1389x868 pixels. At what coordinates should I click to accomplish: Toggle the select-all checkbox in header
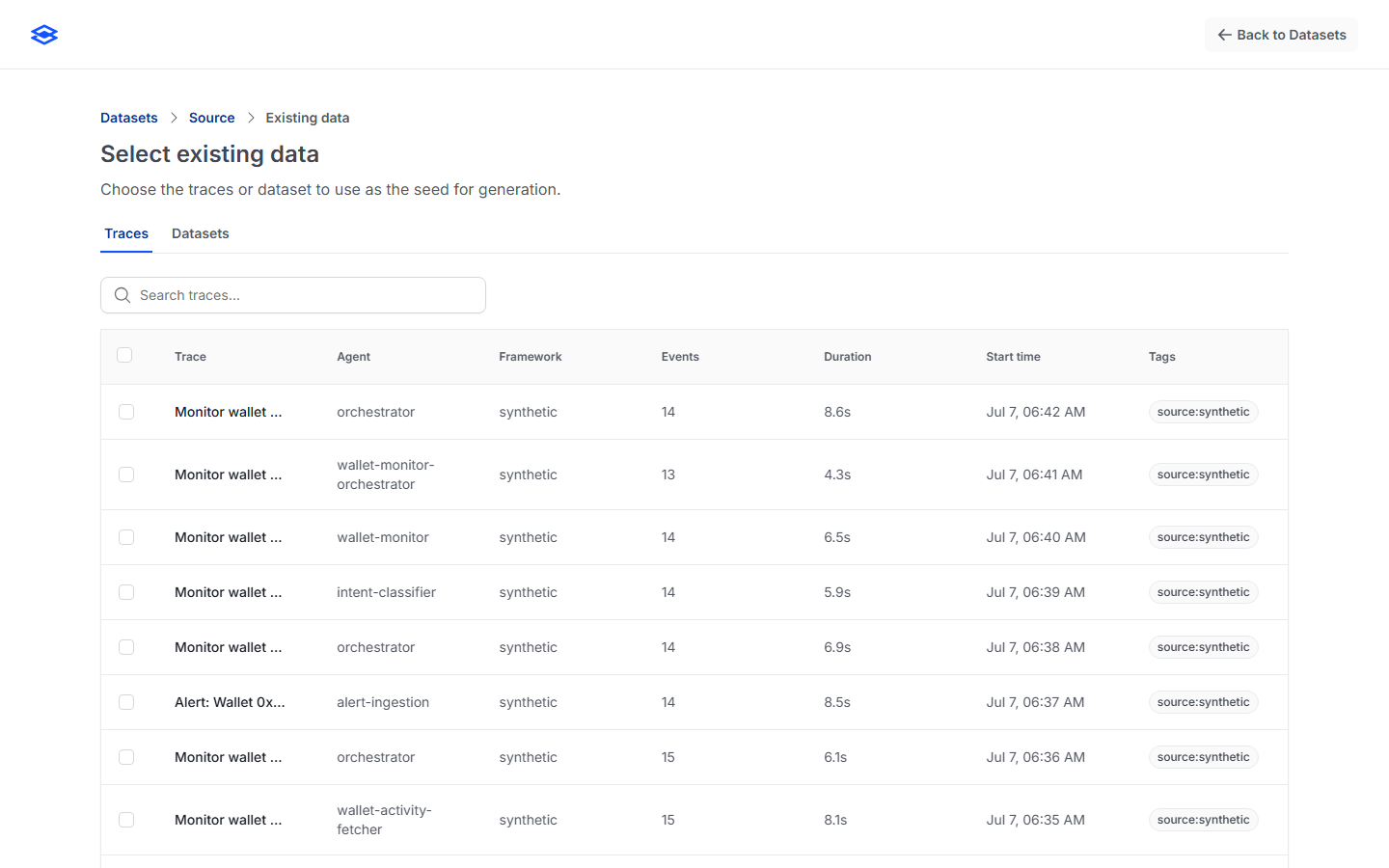tap(124, 355)
